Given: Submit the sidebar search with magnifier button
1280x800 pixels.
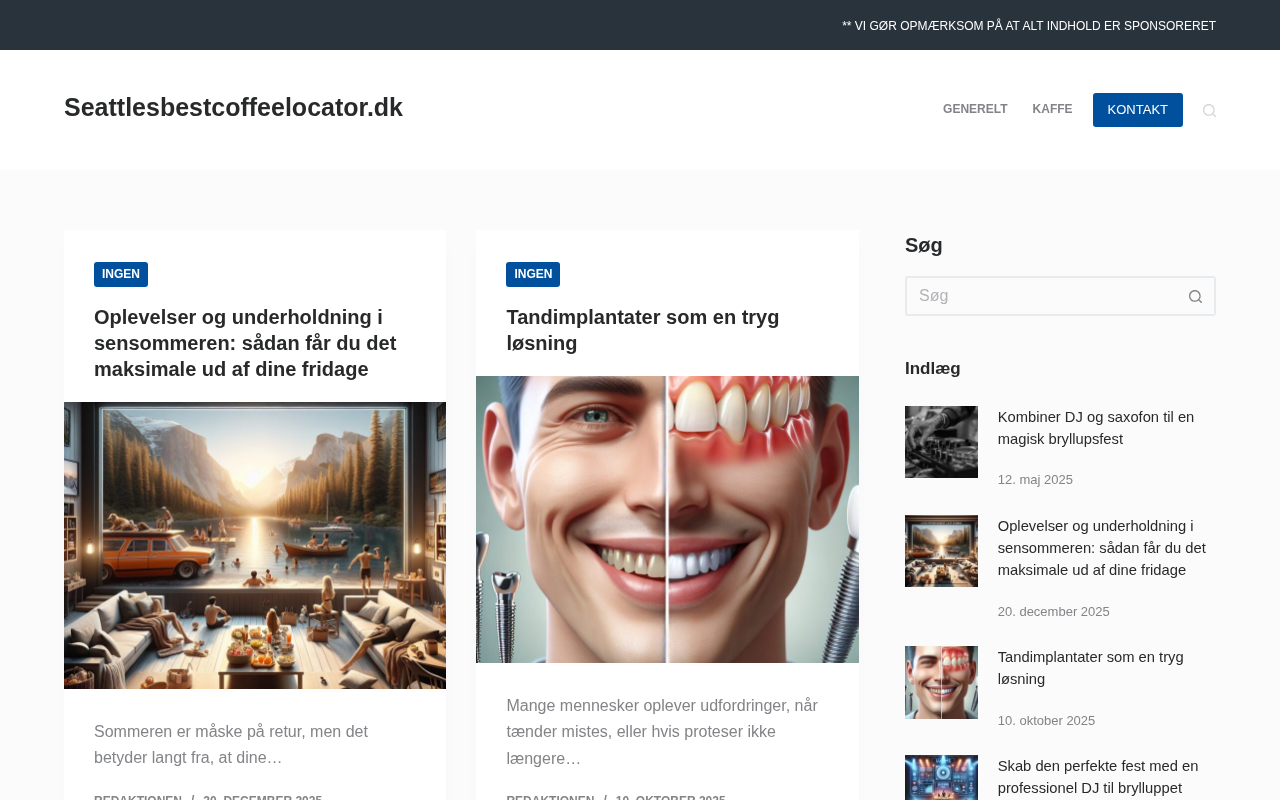Looking at the screenshot, I should point(1195,296).
